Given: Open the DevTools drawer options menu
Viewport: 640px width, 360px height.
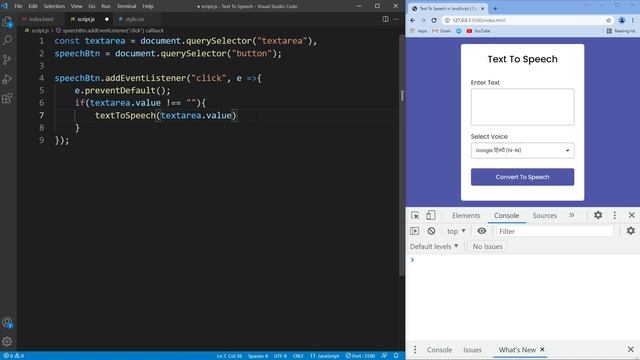Looking at the screenshot, I should tap(415, 350).
